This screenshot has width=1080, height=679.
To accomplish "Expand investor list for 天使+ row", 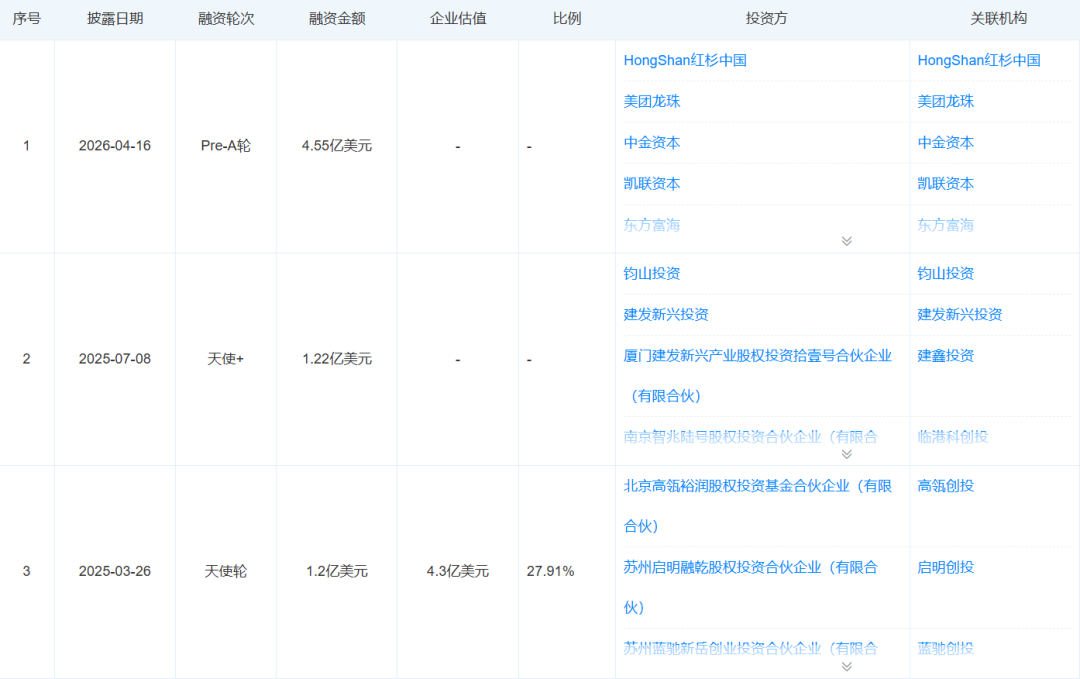I will click(847, 455).
